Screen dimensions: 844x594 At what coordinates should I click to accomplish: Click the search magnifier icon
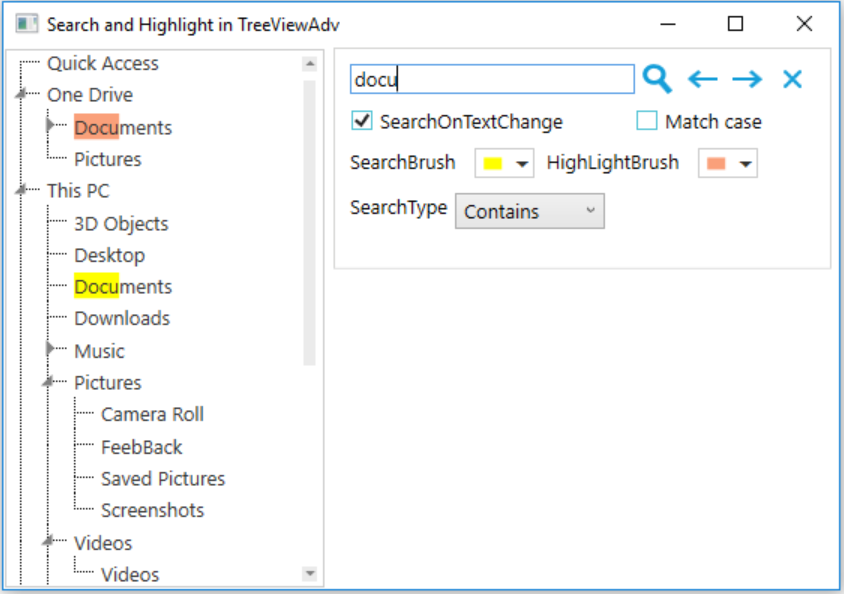(x=655, y=78)
